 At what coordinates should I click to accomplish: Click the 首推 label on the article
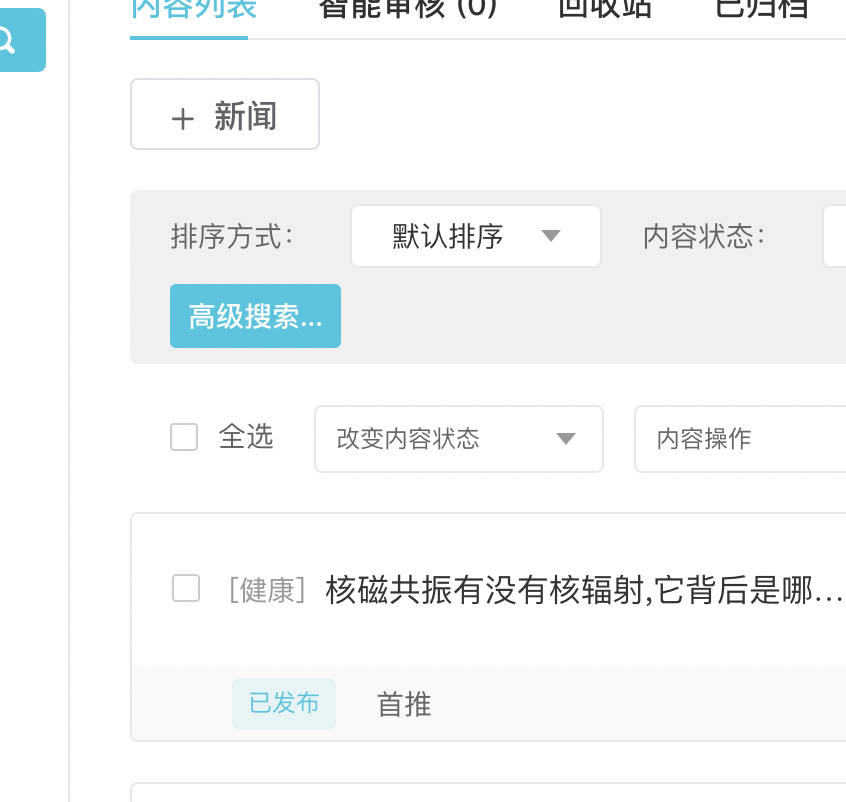coord(404,705)
